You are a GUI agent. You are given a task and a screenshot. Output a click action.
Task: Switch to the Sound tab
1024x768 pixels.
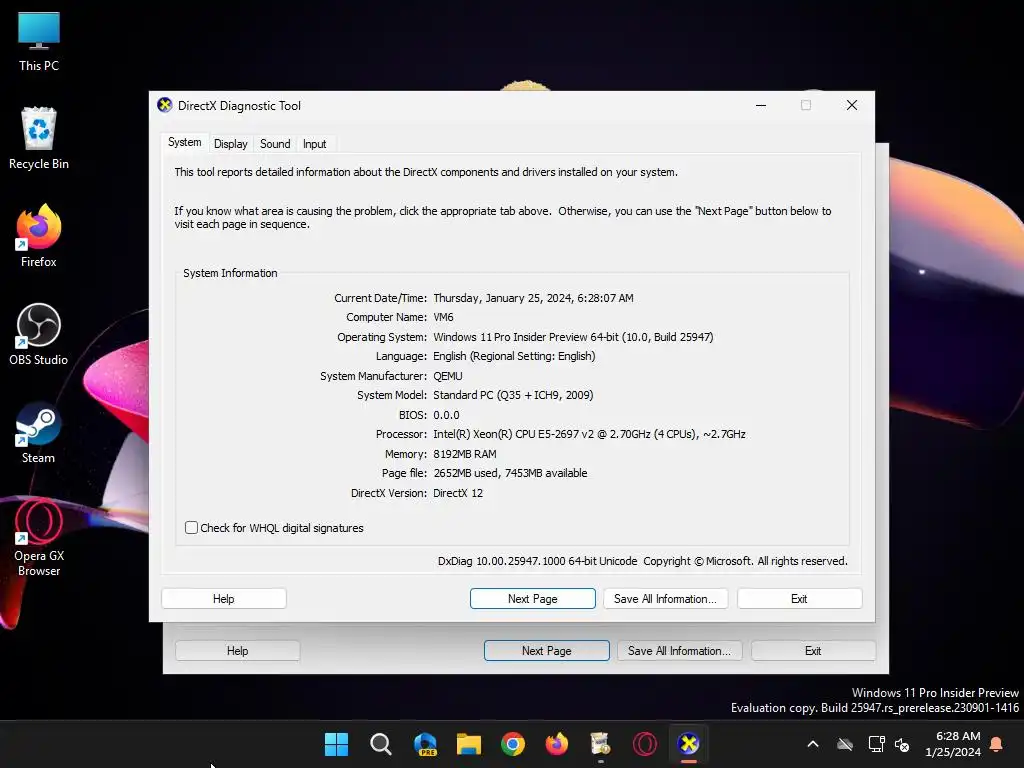point(275,144)
